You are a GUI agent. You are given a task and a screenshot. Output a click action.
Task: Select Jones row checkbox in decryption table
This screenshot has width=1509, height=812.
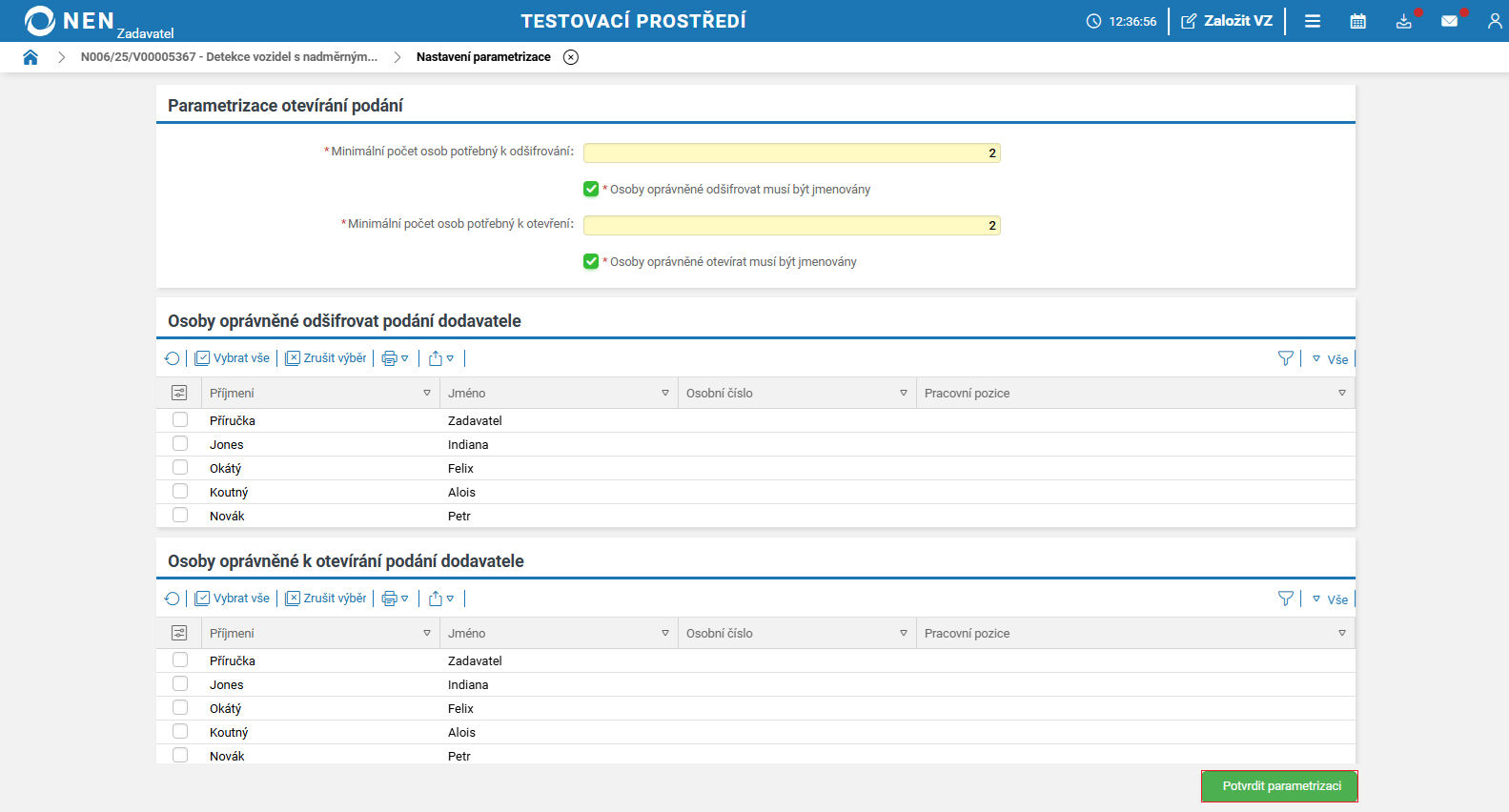coord(180,443)
